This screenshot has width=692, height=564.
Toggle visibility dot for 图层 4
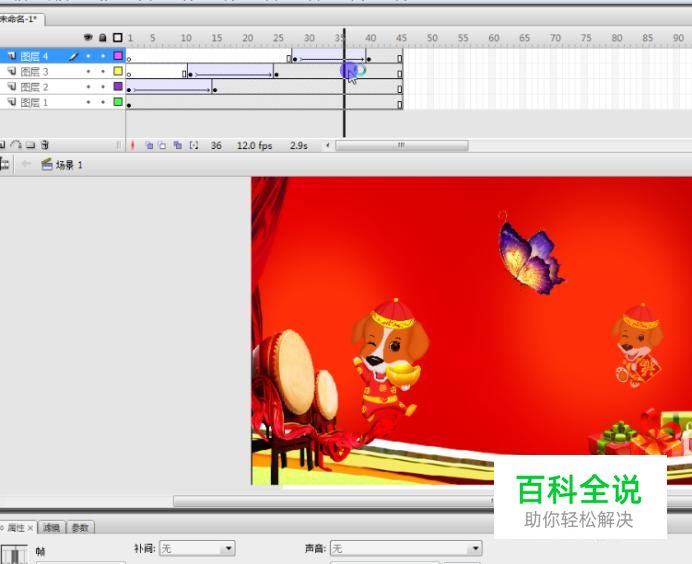[88, 56]
